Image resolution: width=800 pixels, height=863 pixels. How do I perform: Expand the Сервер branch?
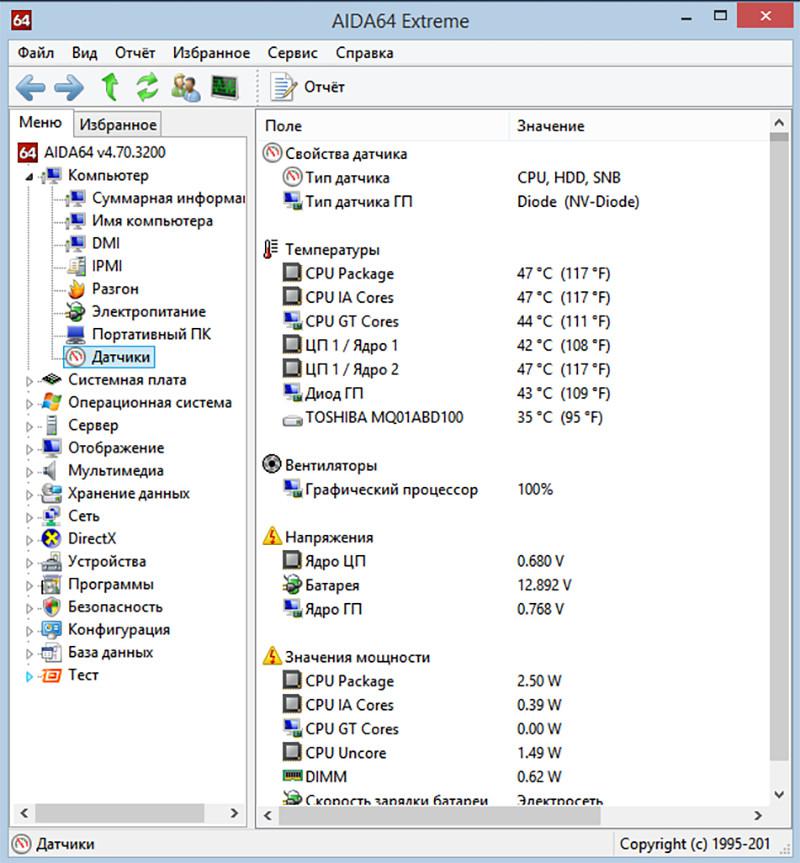coord(30,426)
